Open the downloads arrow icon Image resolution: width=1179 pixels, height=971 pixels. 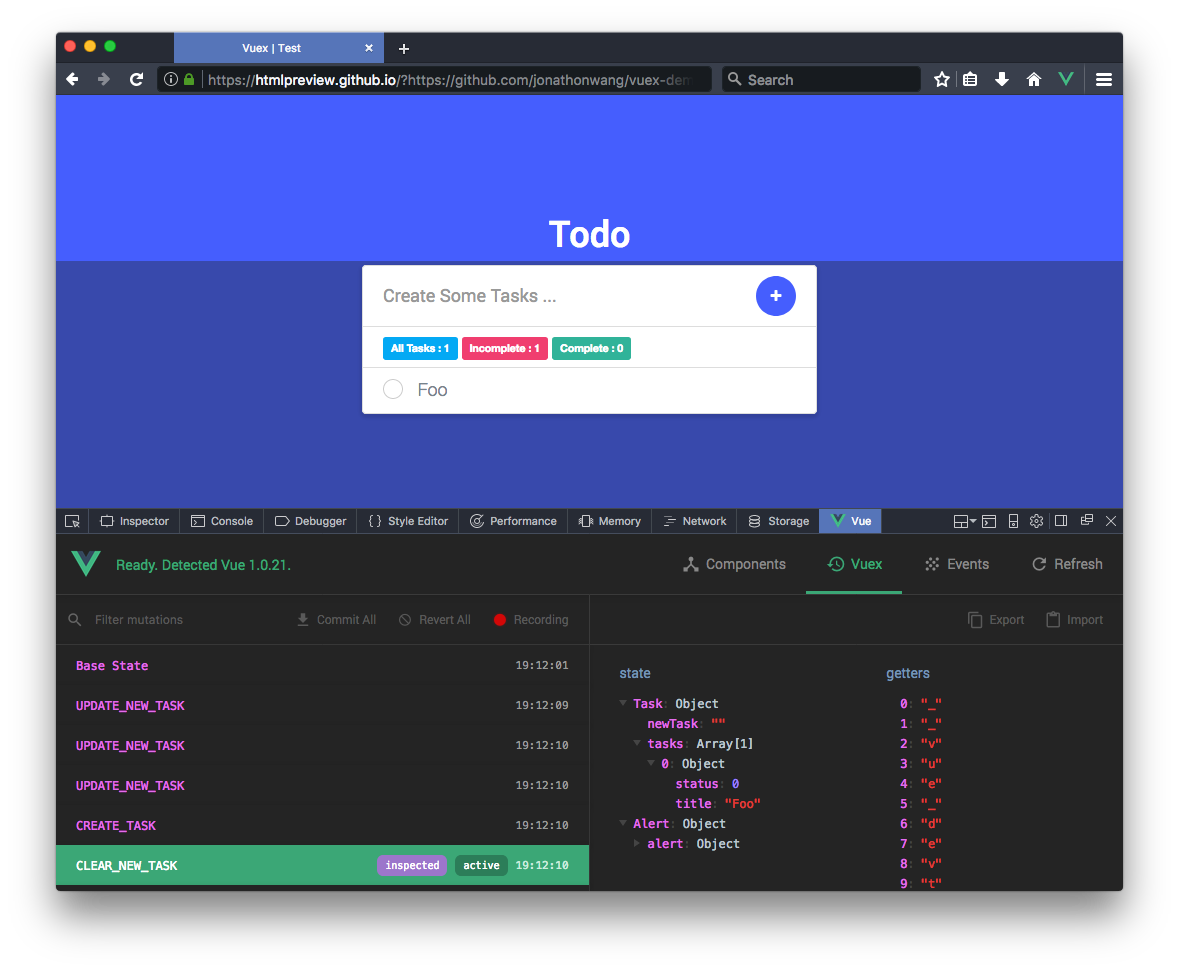click(x=1002, y=79)
